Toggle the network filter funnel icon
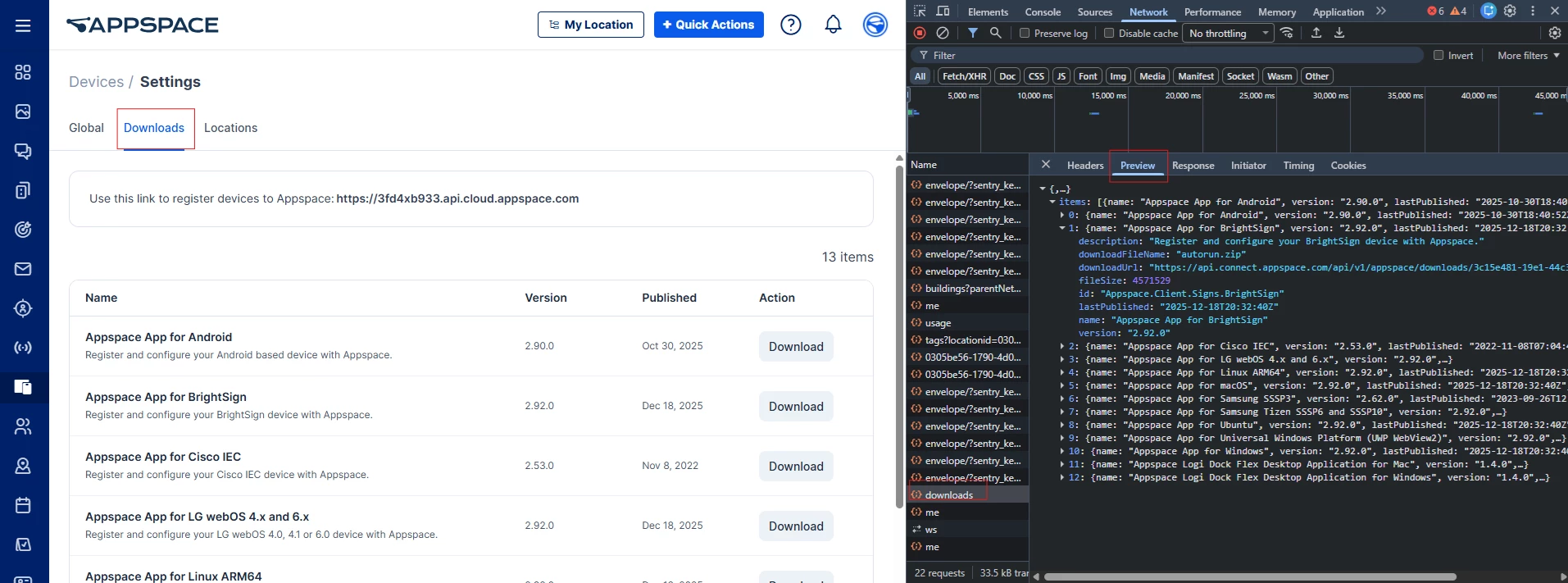The width and height of the screenshot is (1568, 583). (x=973, y=33)
